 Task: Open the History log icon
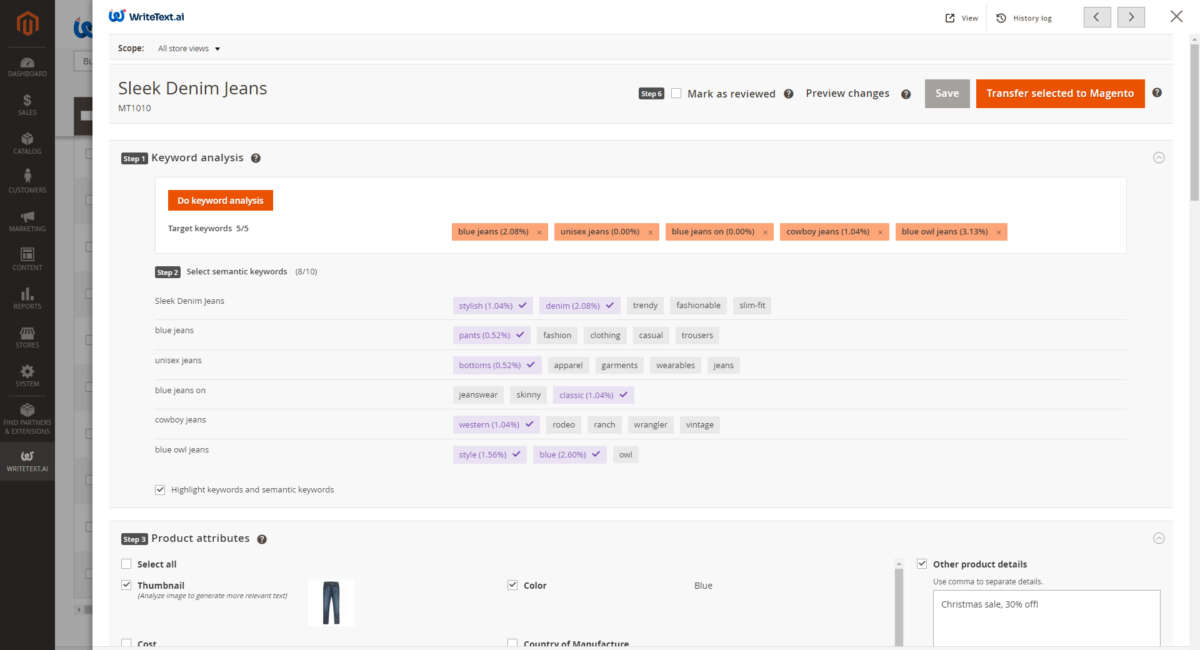tap(1001, 18)
